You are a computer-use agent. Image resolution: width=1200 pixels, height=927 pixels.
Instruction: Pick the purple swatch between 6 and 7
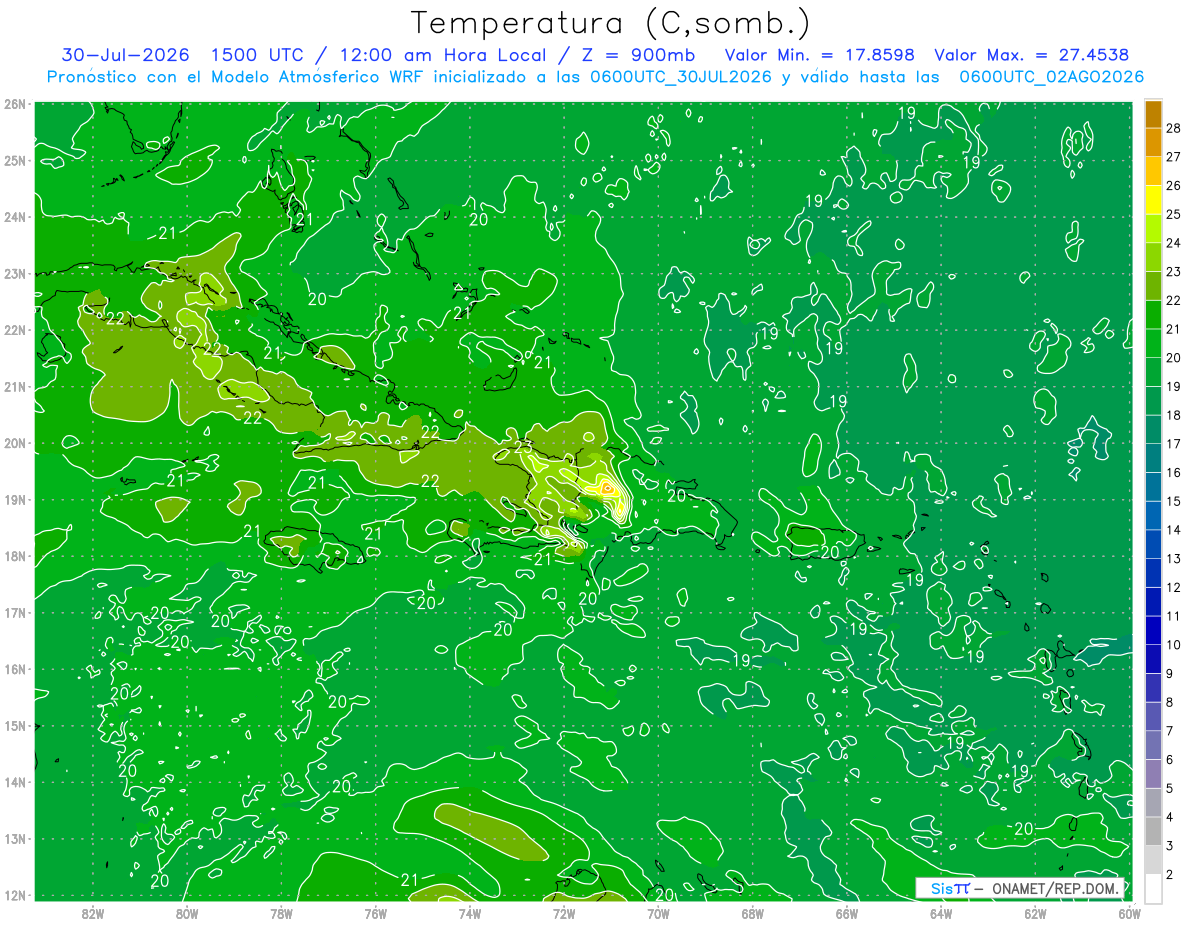[x=1153, y=745]
